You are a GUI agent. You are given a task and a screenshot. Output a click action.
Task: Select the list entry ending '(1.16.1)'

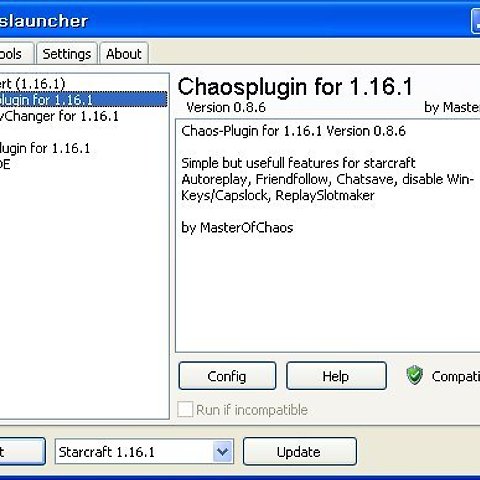coord(32,83)
